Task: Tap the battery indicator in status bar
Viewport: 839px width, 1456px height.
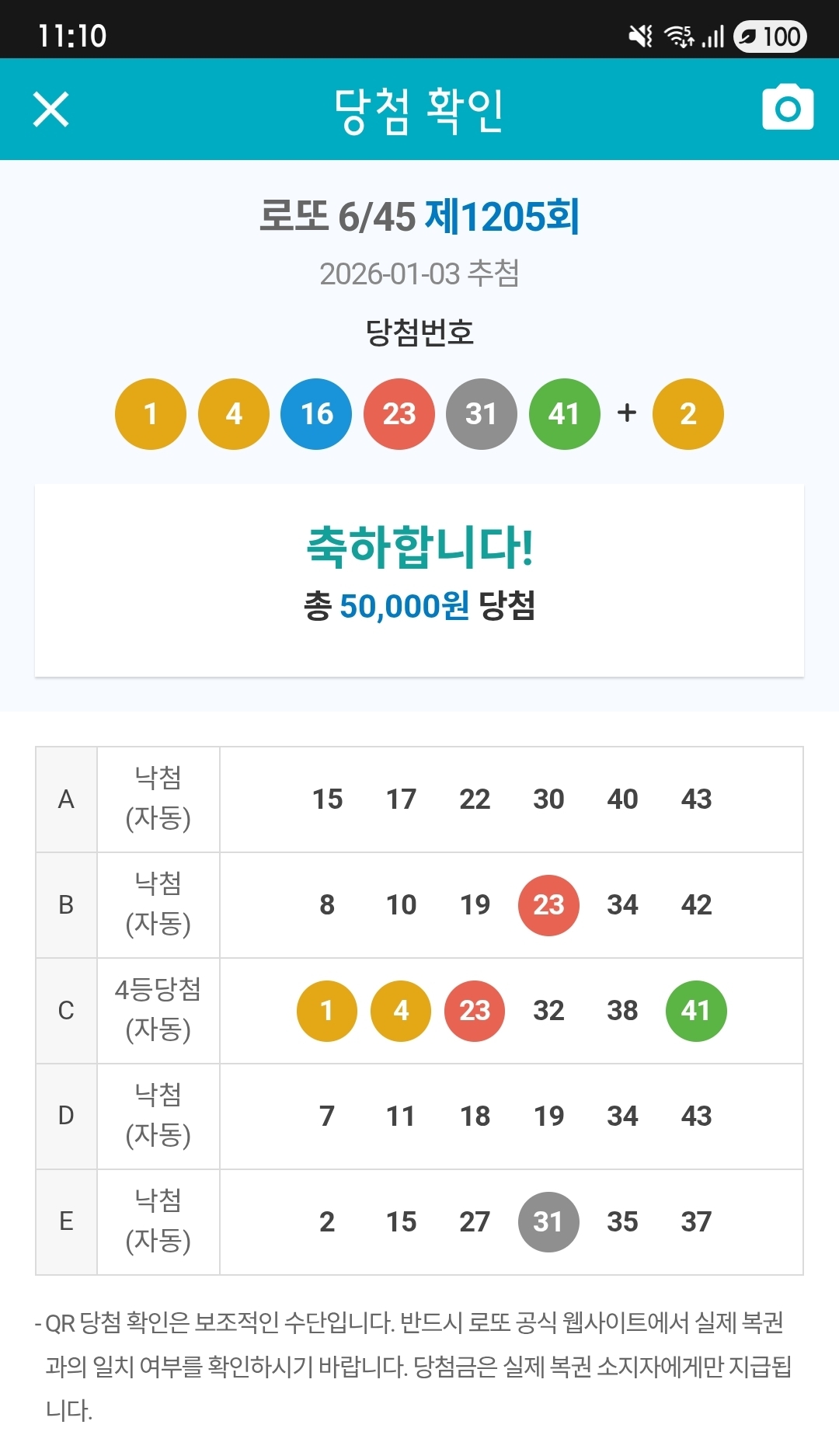Action: 770,37
